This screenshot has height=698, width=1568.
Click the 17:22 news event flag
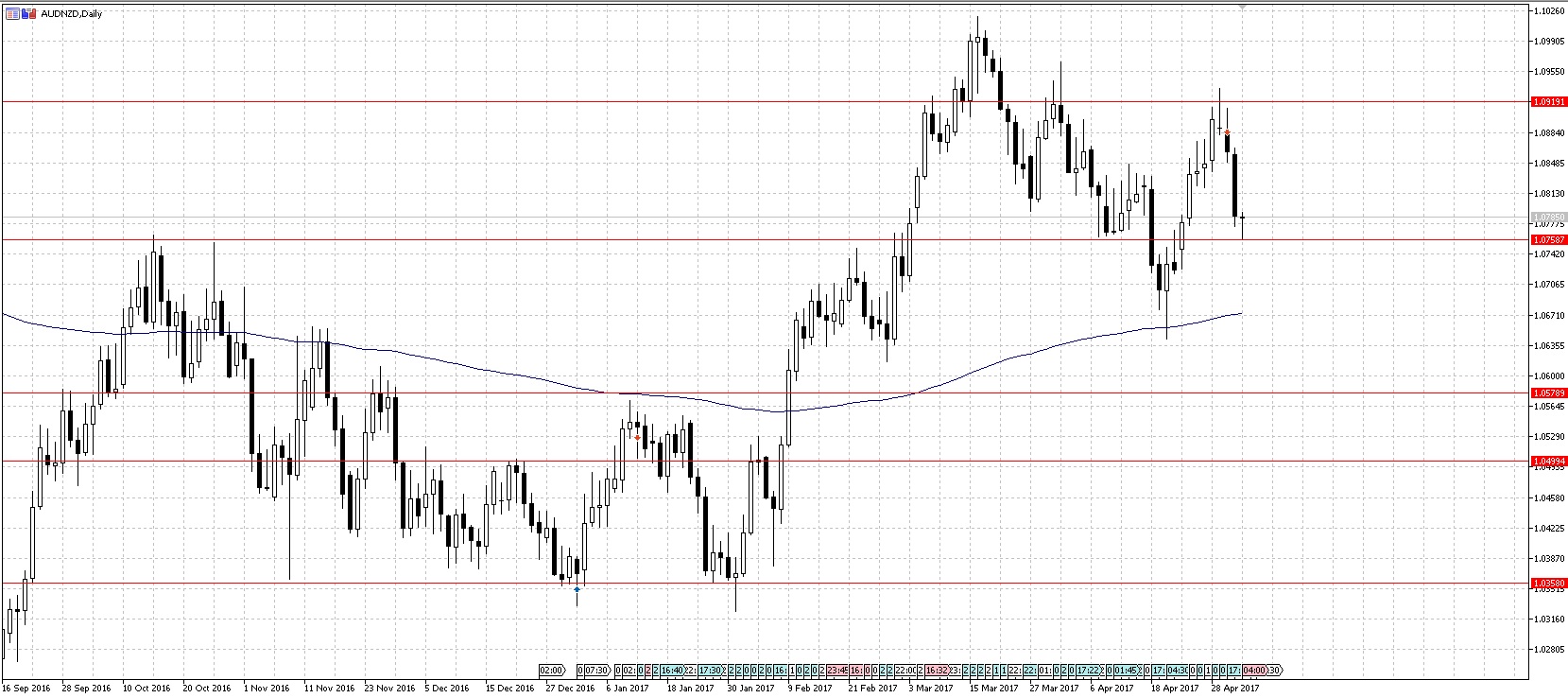click(1088, 671)
